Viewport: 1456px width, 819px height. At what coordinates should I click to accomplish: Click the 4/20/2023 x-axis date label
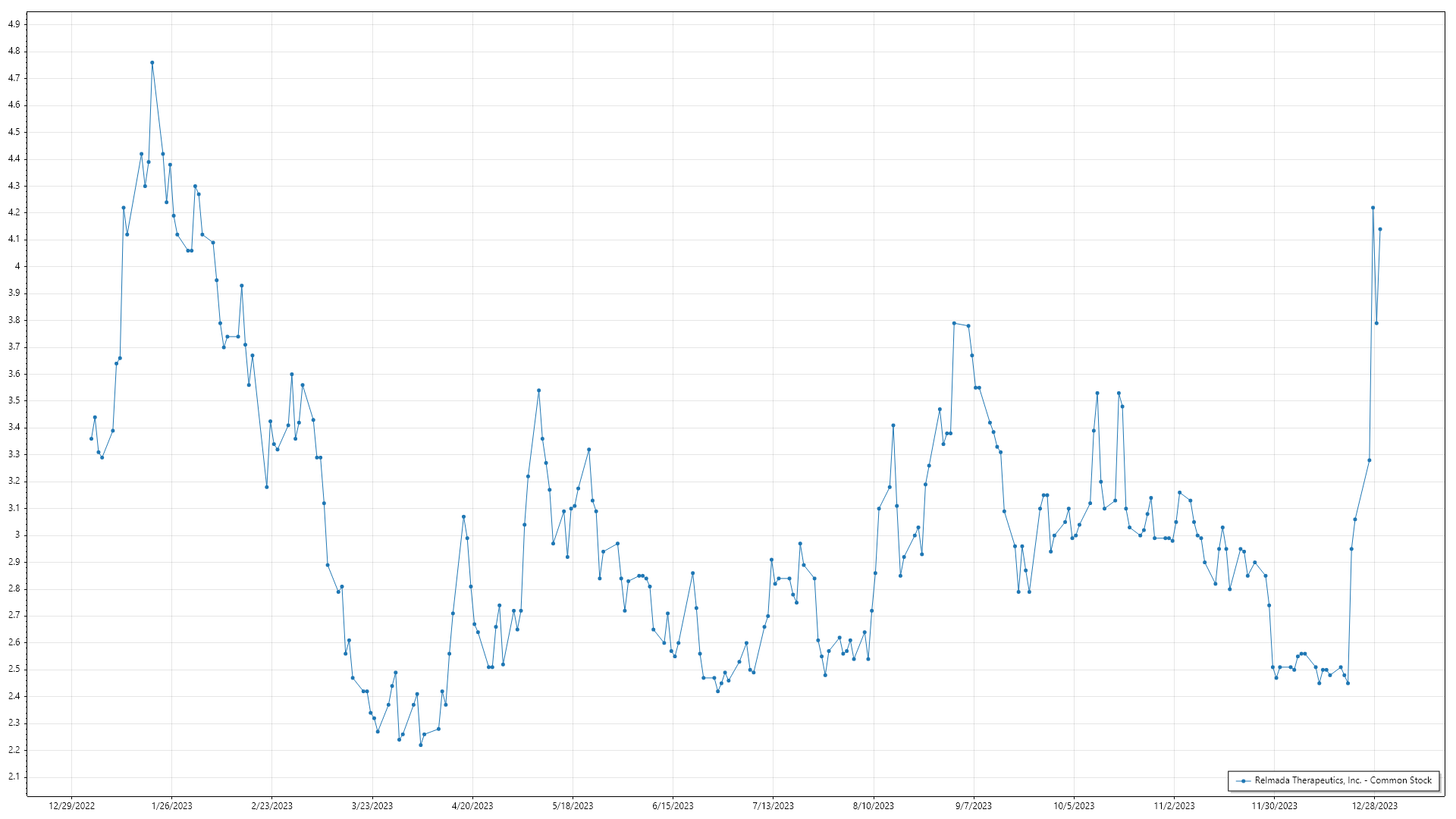point(472,805)
